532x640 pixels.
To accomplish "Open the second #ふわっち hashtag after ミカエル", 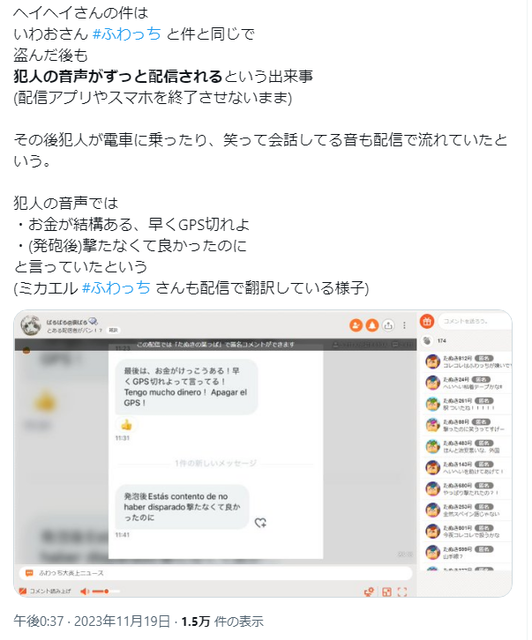I will [116, 288].
